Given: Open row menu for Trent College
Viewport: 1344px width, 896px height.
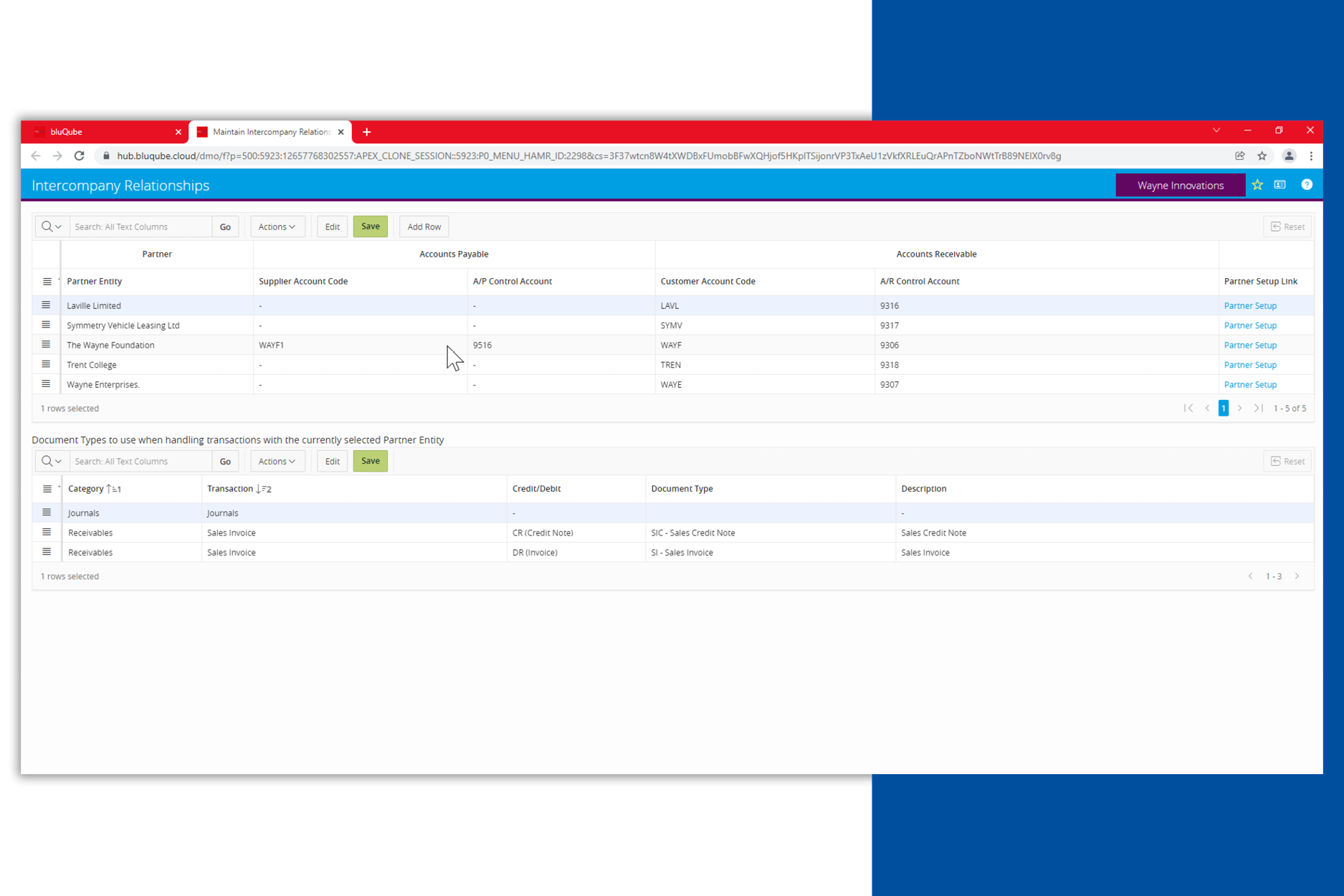Looking at the screenshot, I should pos(46,364).
